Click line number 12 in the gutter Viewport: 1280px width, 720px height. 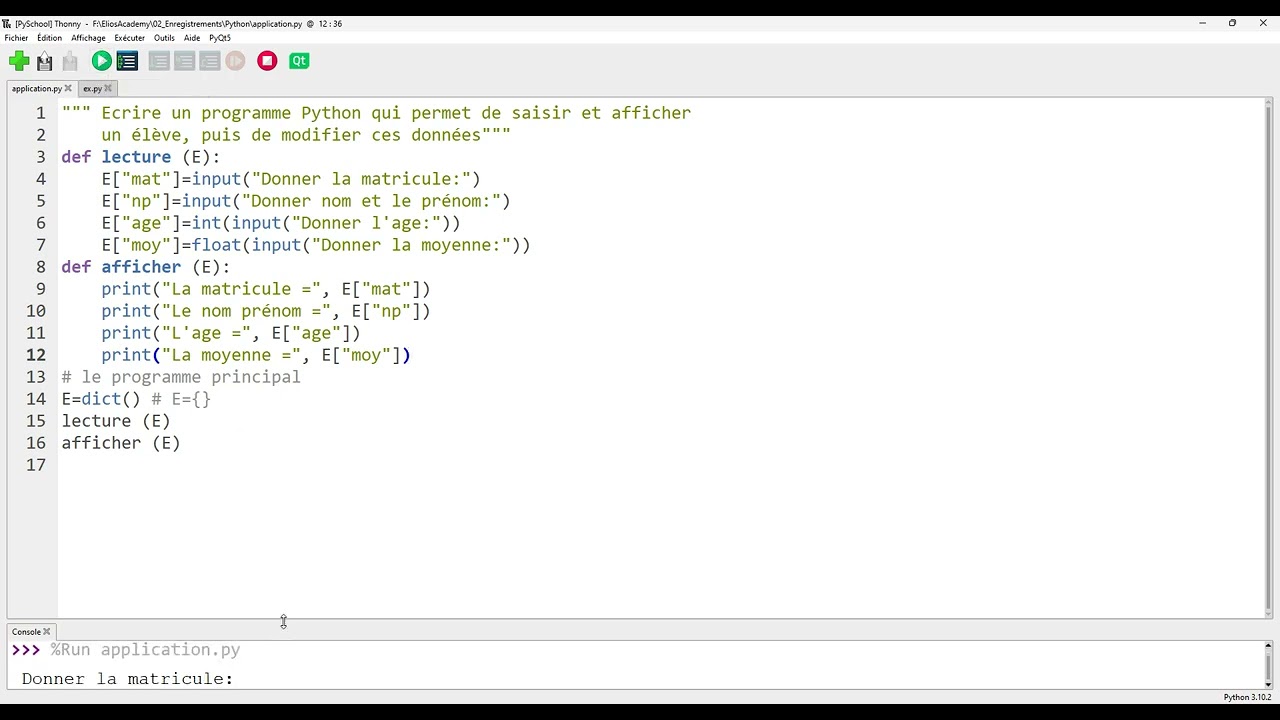tap(36, 355)
